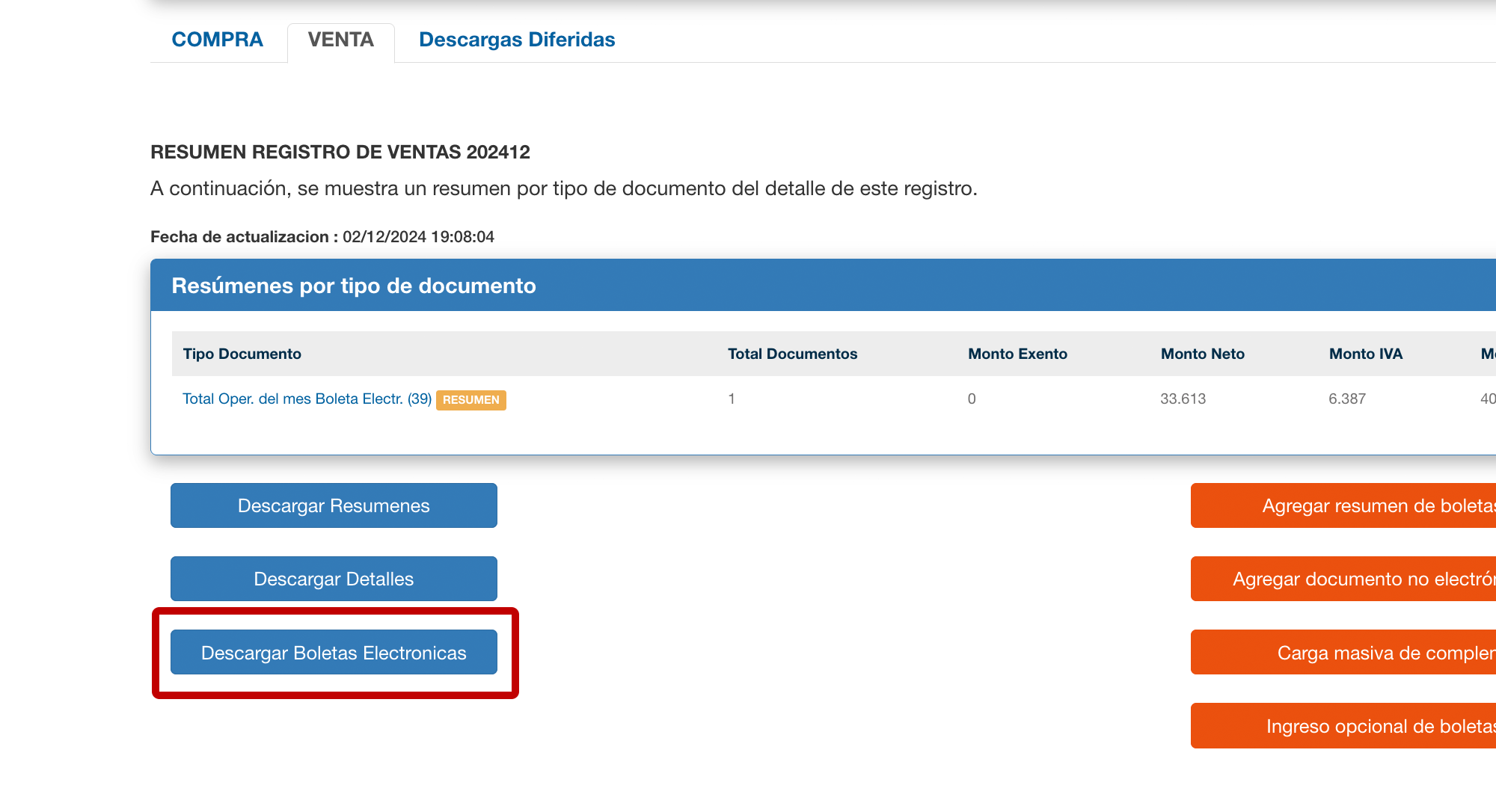Open Total Oper. del mes Boleta Electr. link
Image resolution: width=1496 pixels, height=812 pixels.
point(307,399)
